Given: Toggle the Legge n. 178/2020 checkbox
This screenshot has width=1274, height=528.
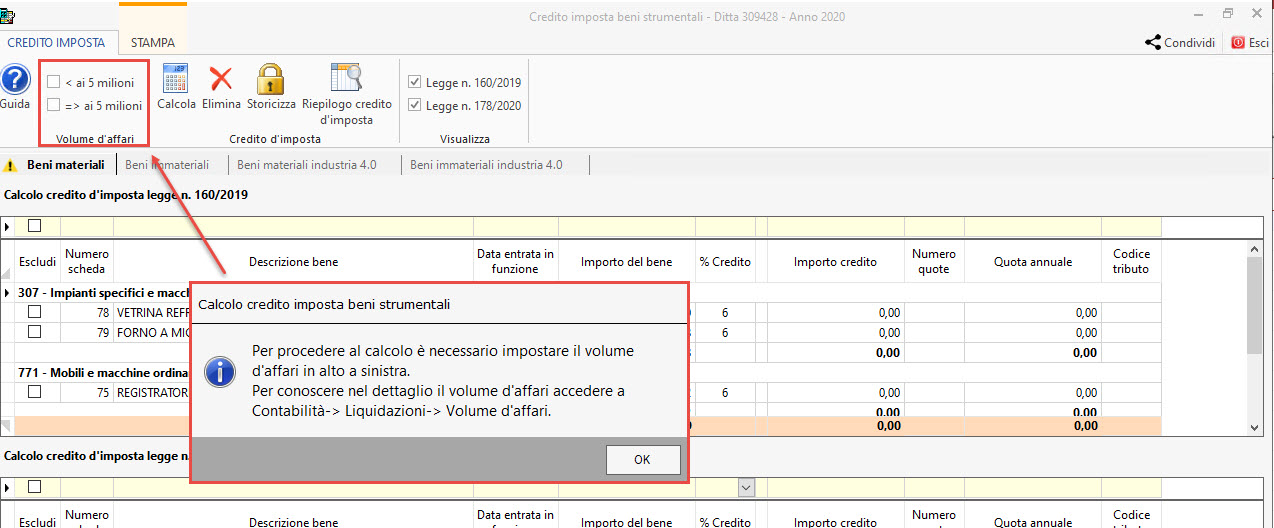Looking at the screenshot, I should point(415,104).
